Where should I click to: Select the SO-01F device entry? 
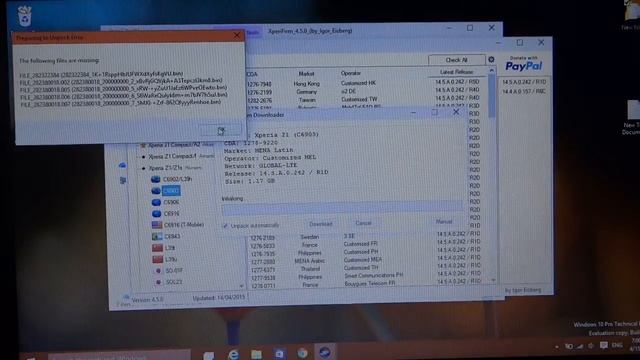(169, 270)
